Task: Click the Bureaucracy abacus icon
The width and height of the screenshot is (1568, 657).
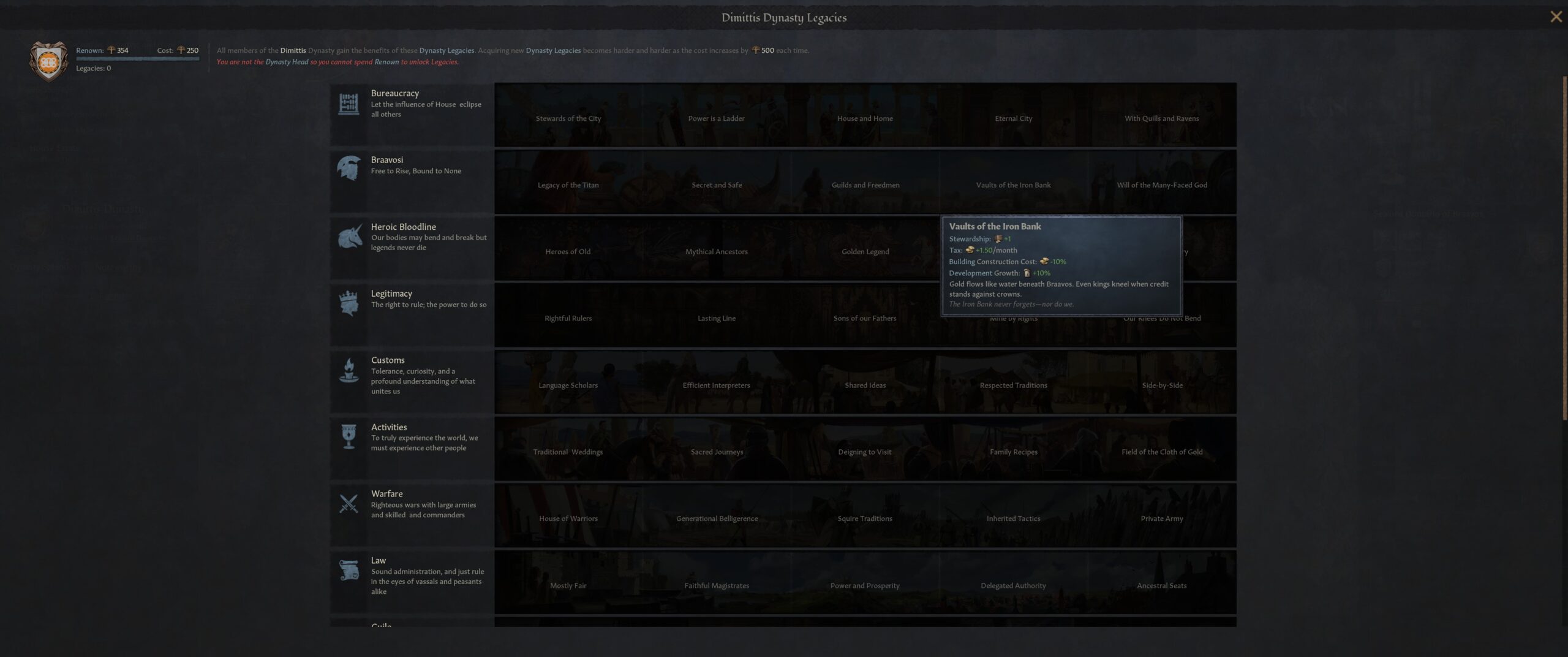Action: 349,104
